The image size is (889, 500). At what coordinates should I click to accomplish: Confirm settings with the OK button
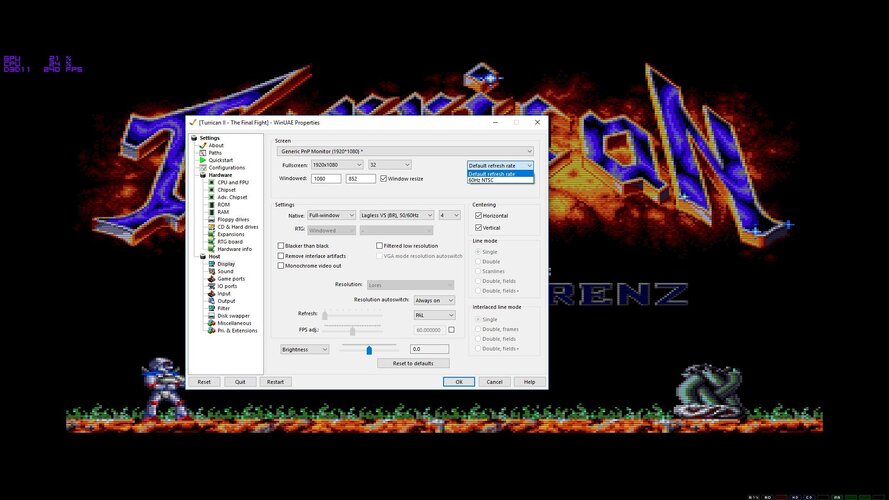pyautogui.click(x=459, y=382)
